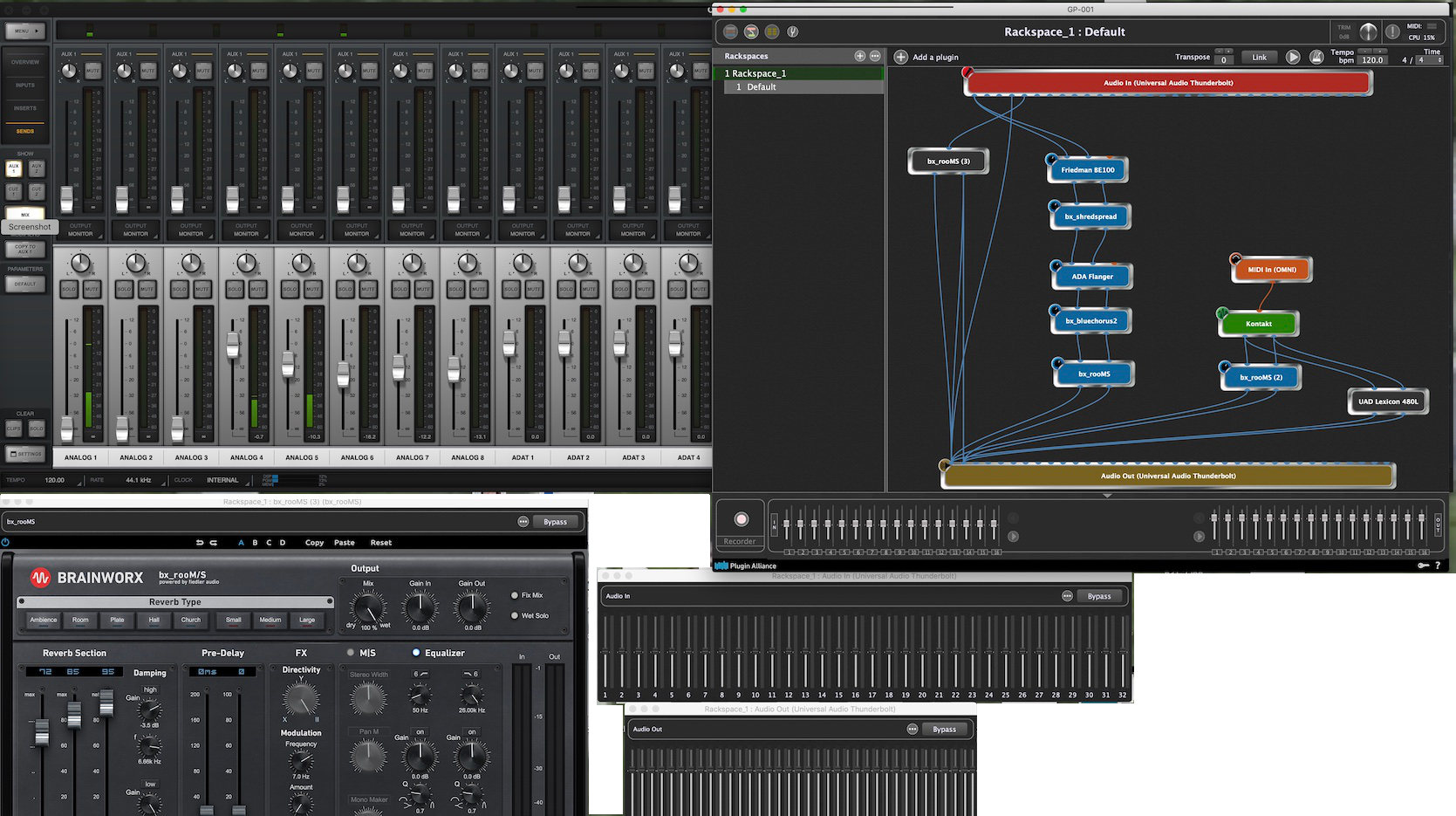Toggle the Wet Solo option in bx_rooMS

click(516, 615)
